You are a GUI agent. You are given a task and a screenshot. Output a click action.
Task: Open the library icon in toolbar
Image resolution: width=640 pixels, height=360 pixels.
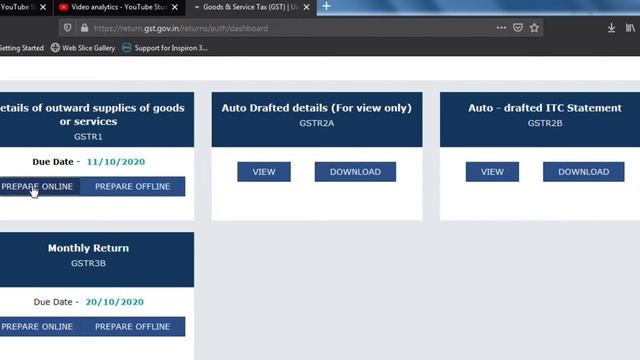[630, 28]
